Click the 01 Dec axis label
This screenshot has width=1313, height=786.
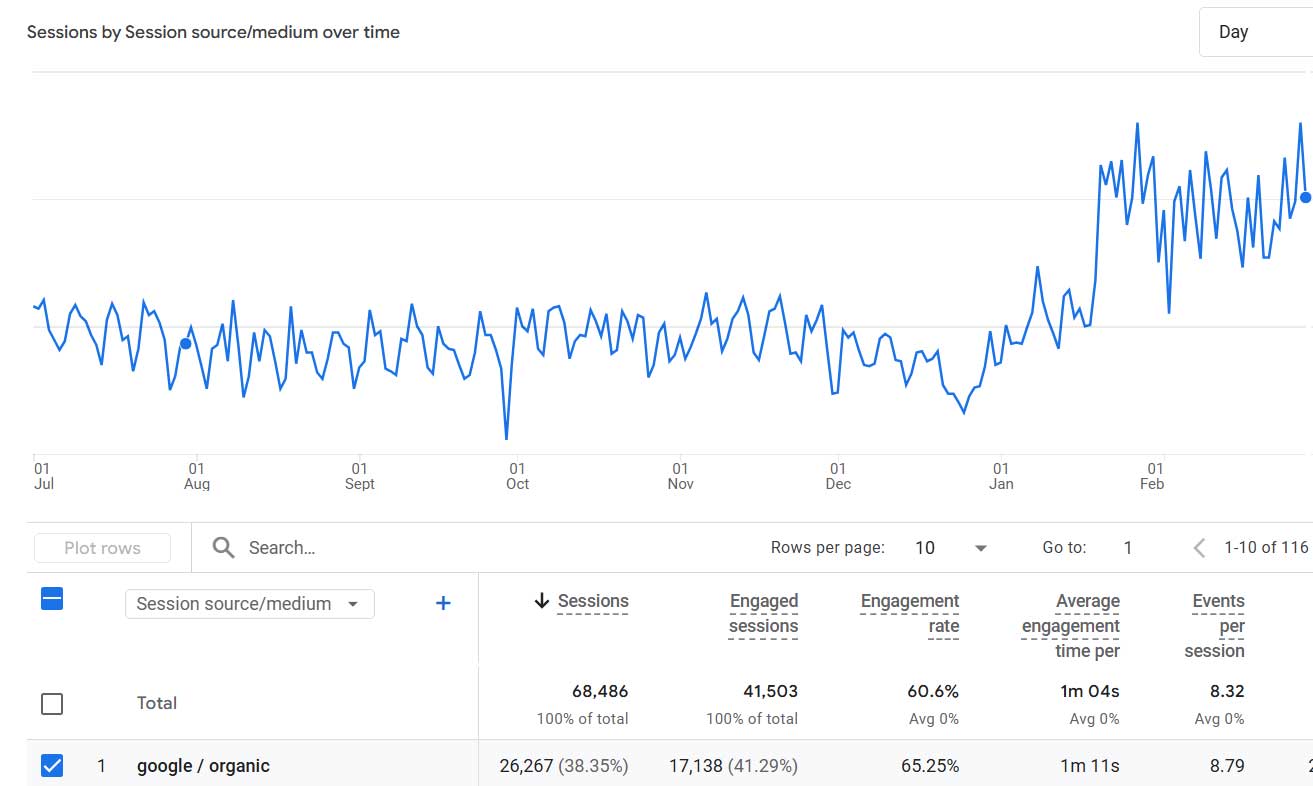(x=838, y=476)
